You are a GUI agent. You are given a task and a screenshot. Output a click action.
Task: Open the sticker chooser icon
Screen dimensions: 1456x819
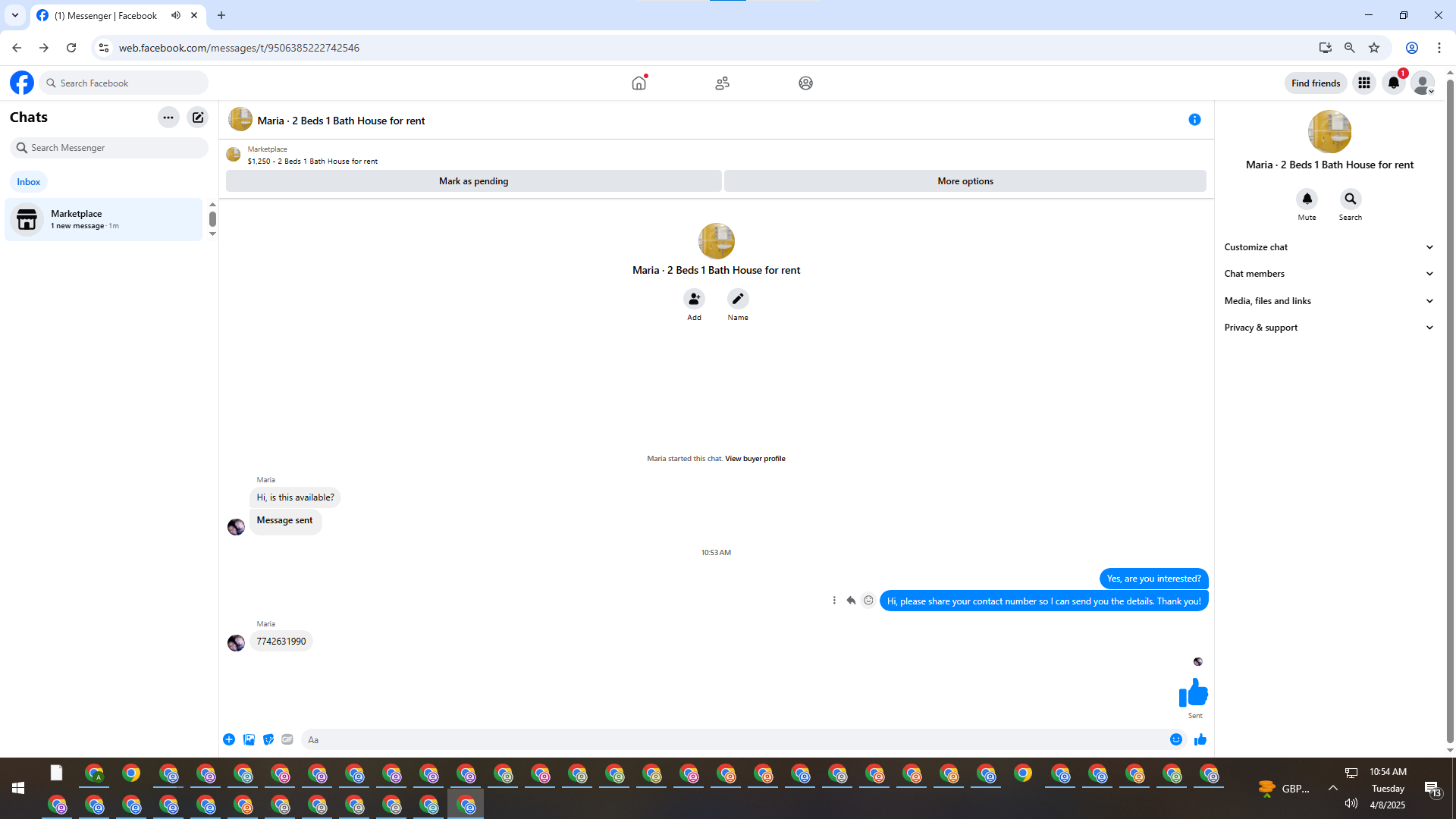268,739
